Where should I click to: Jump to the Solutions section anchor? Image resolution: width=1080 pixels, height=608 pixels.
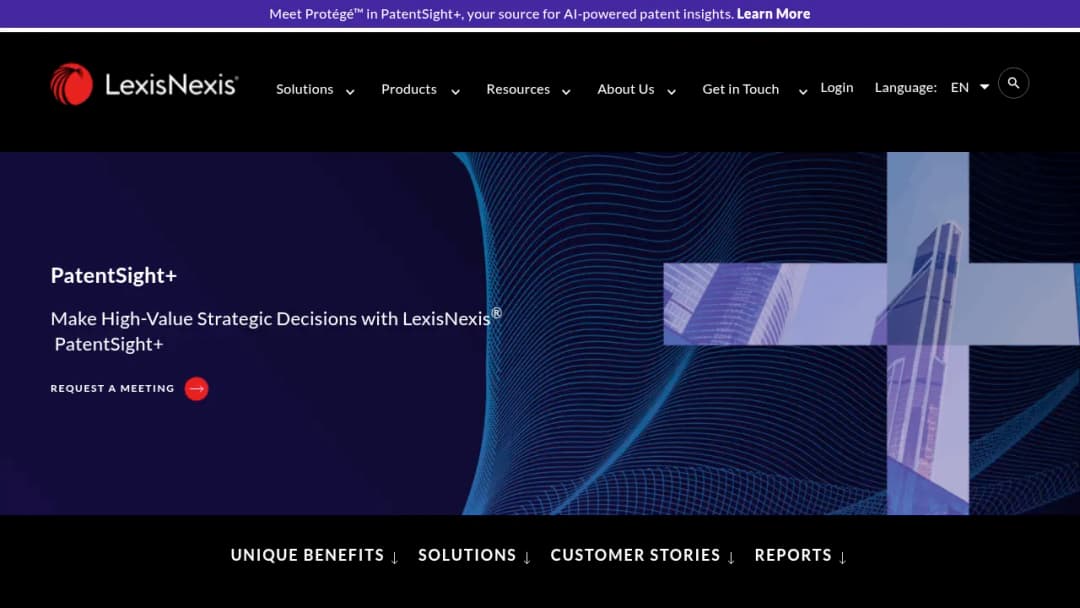pyautogui.click(x=467, y=555)
